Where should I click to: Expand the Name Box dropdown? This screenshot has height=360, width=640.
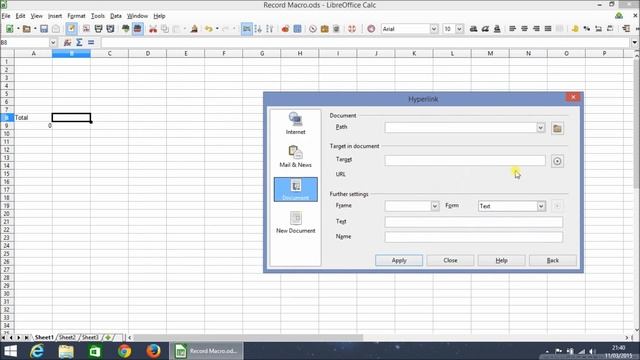pyautogui.click(x=53, y=42)
